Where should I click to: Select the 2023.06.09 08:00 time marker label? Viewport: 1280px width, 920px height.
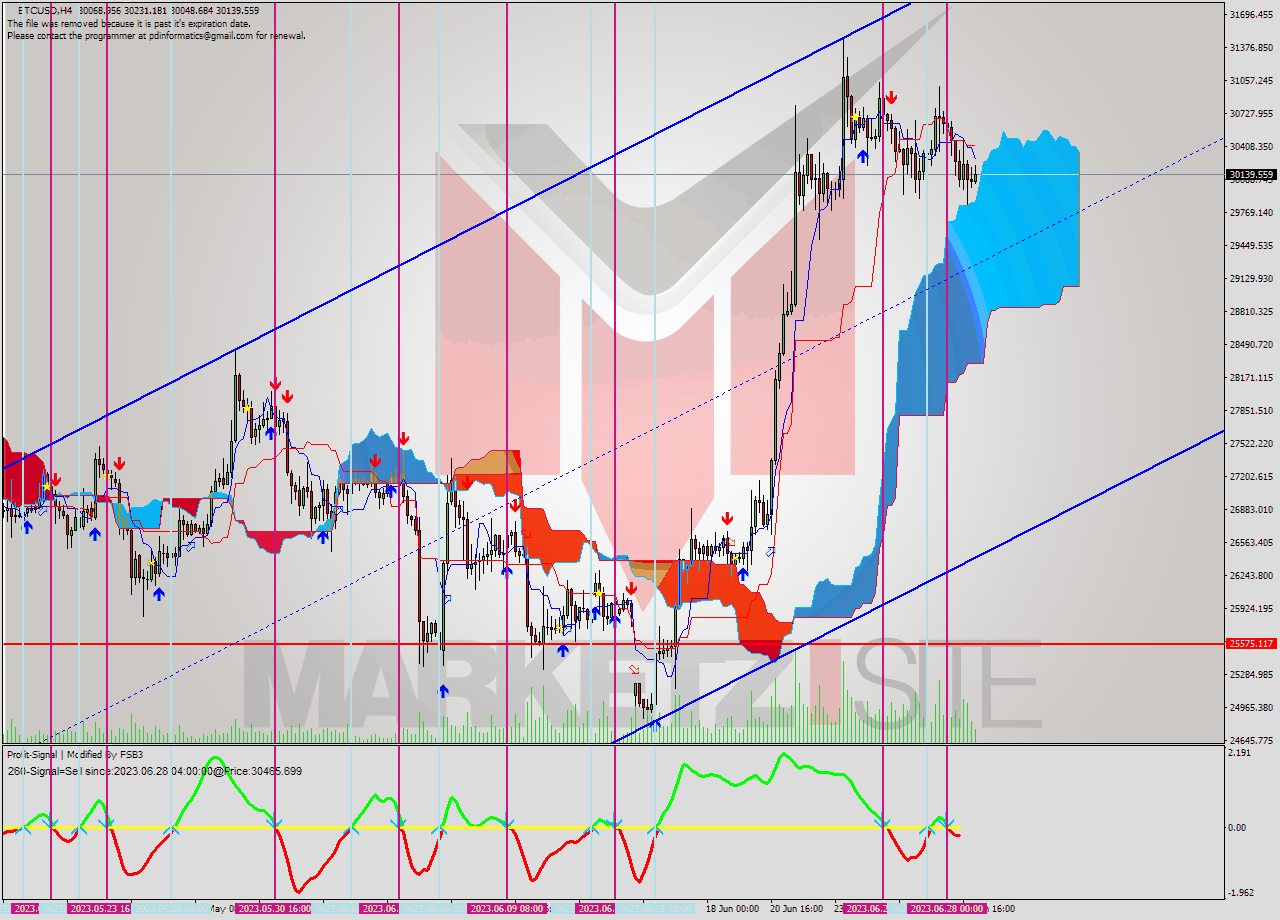click(x=507, y=909)
